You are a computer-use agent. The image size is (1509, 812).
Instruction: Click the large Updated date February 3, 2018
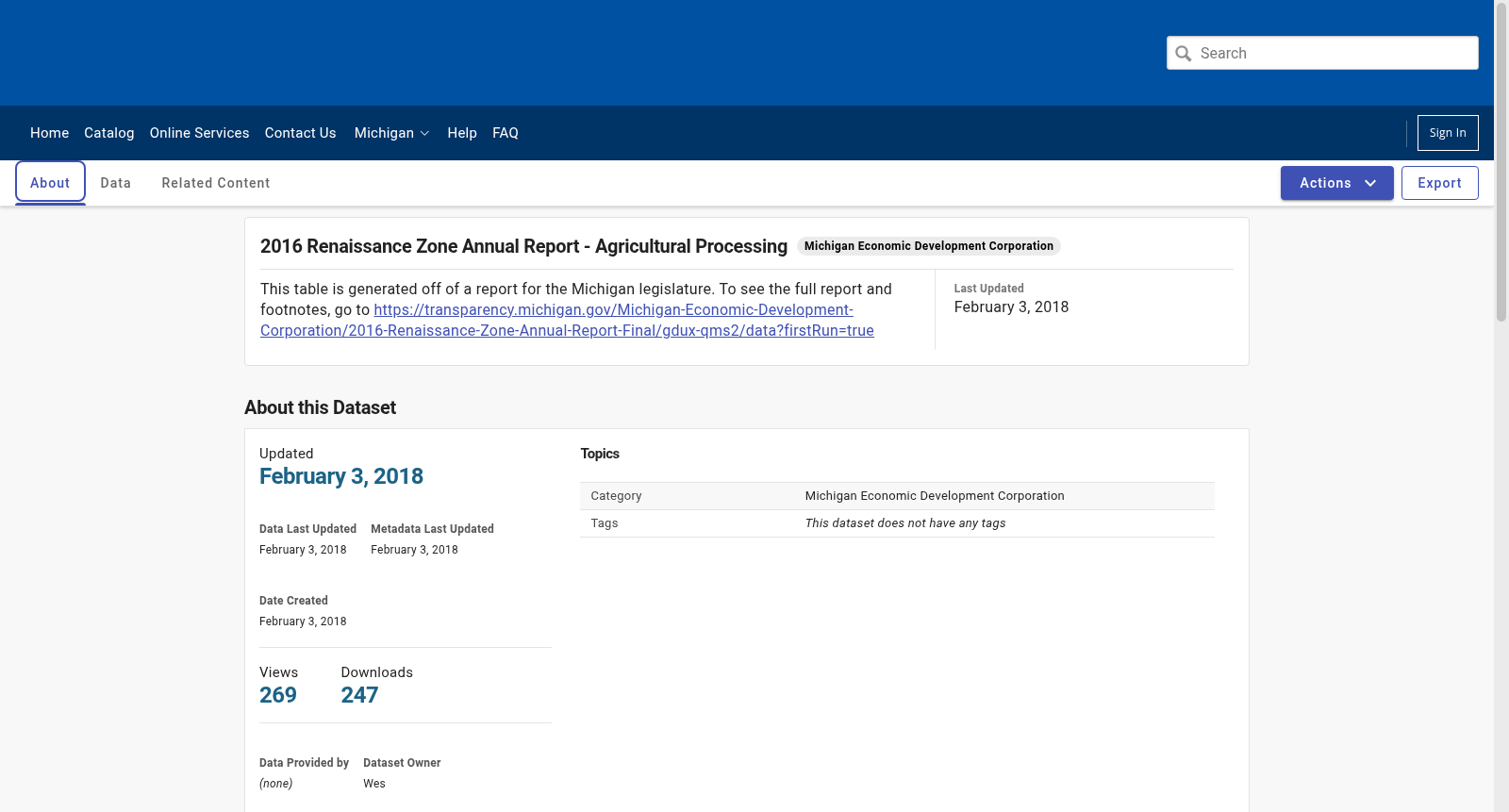point(341,476)
